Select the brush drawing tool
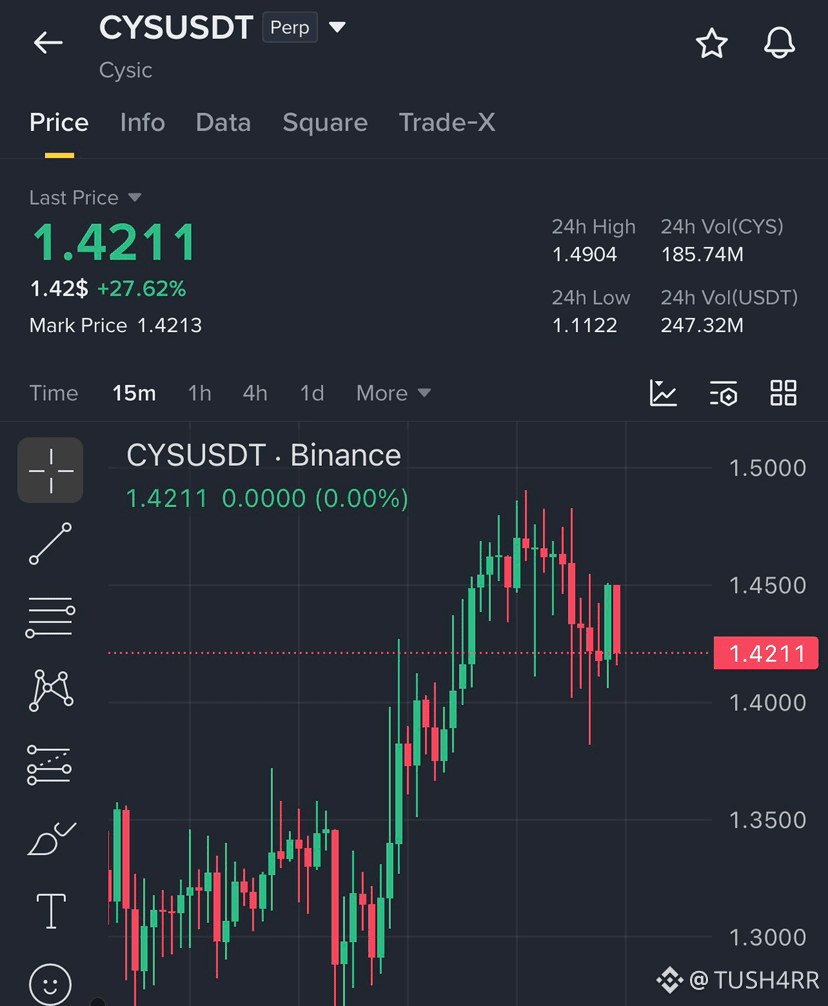Image resolution: width=828 pixels, height=1006 pixels. tap(51, 838)
